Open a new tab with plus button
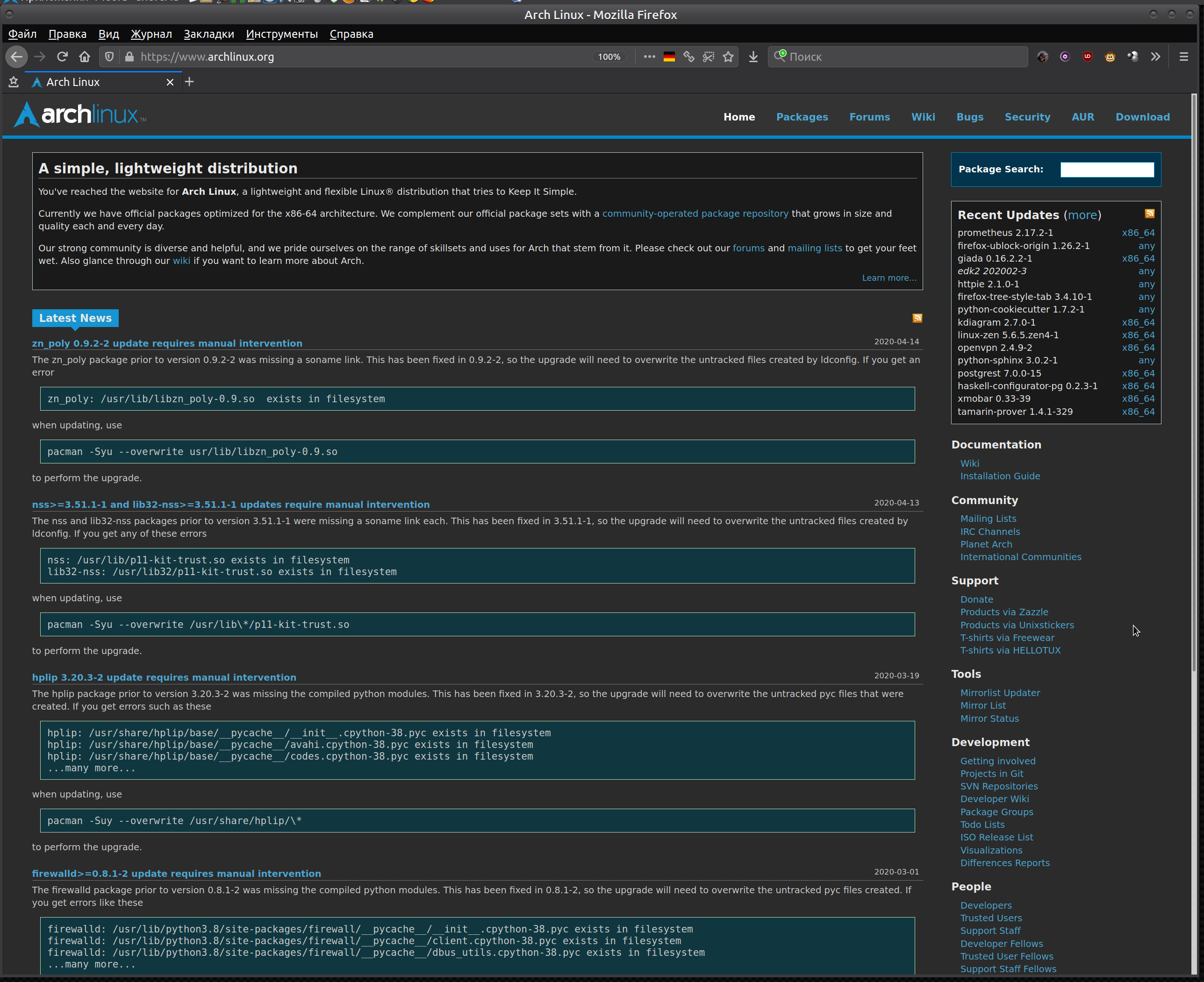This screenshot has width=1204, height=982. tap(190, 82)
